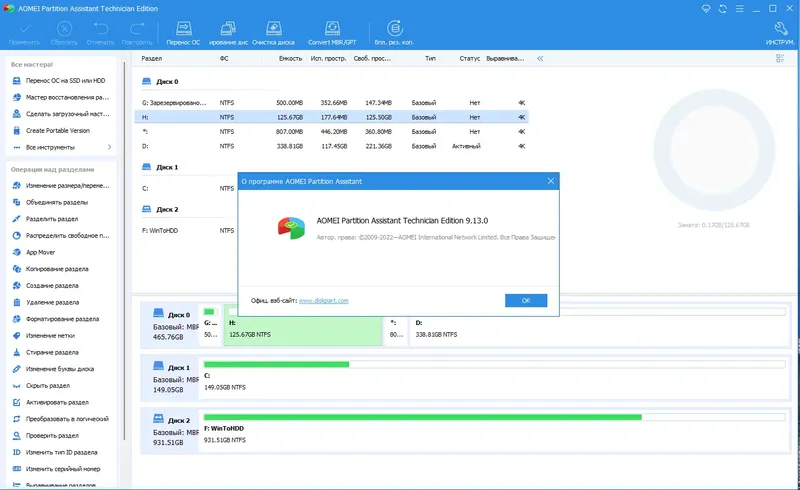Screen dimensions: 800x490
Task: Open the free backup toolbar tool
Action: pyautogui.click(x=394, y=33)
